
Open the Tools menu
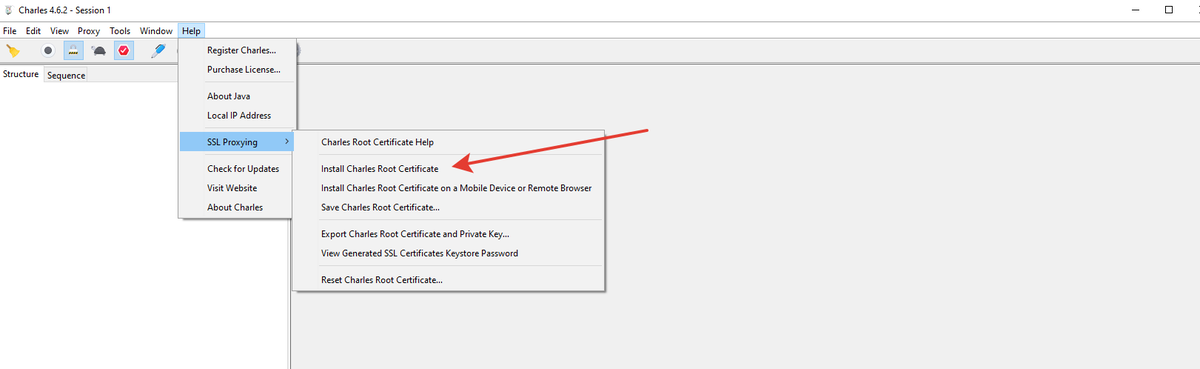[120, 31]
